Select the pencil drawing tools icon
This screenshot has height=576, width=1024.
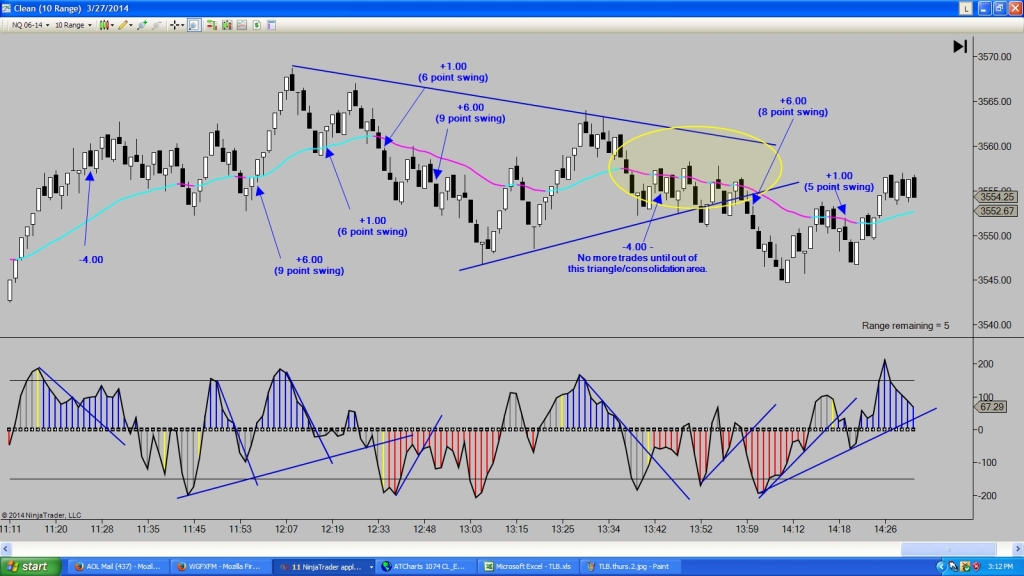123,25
